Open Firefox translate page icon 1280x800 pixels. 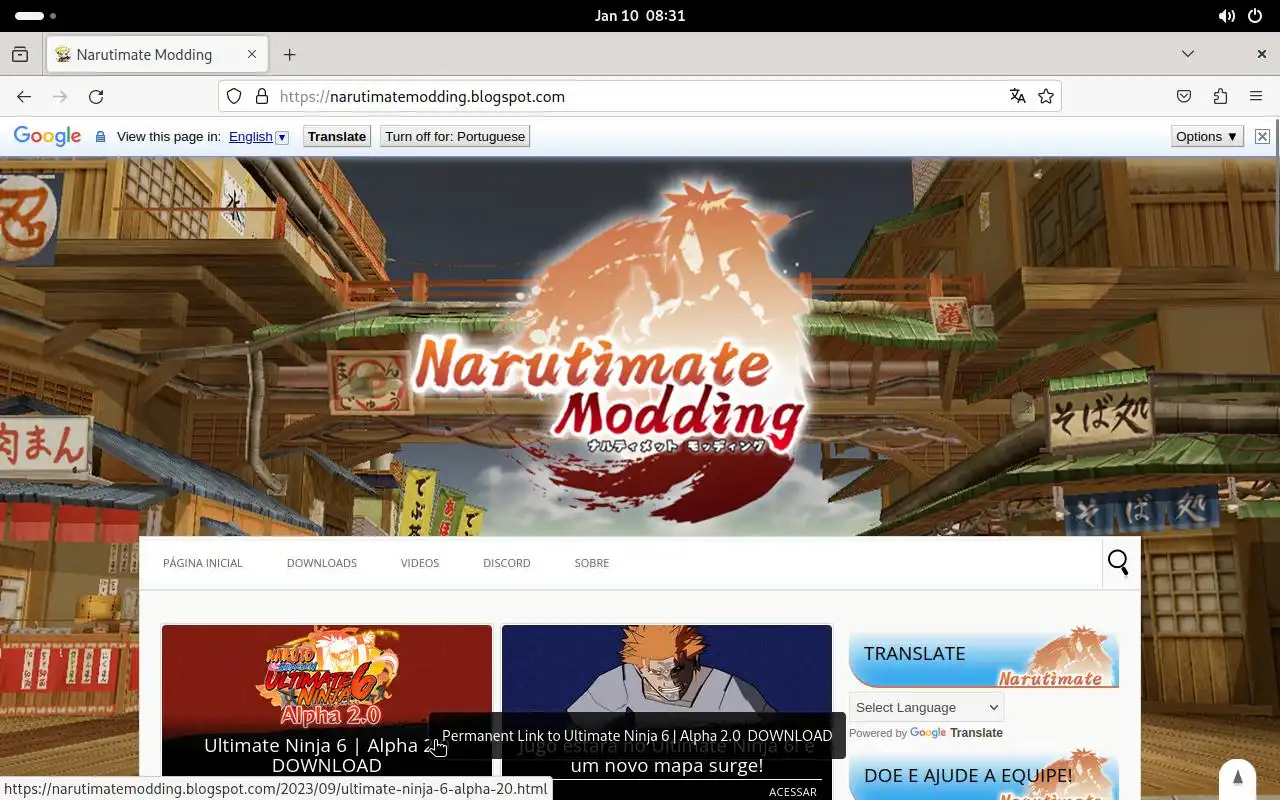click(x=1018, y=96)
